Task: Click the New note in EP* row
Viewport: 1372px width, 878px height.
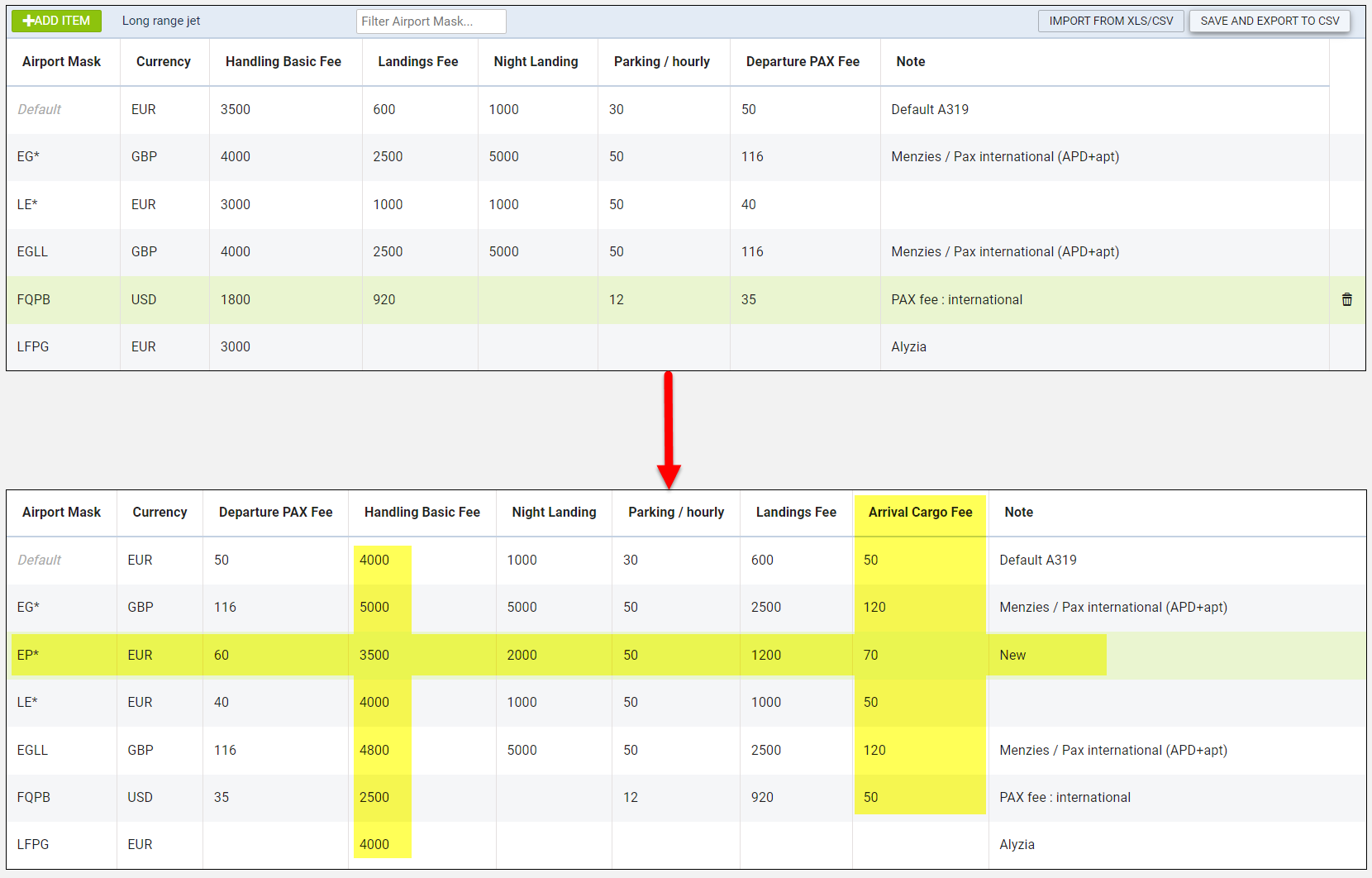Action: point(1012,655)
